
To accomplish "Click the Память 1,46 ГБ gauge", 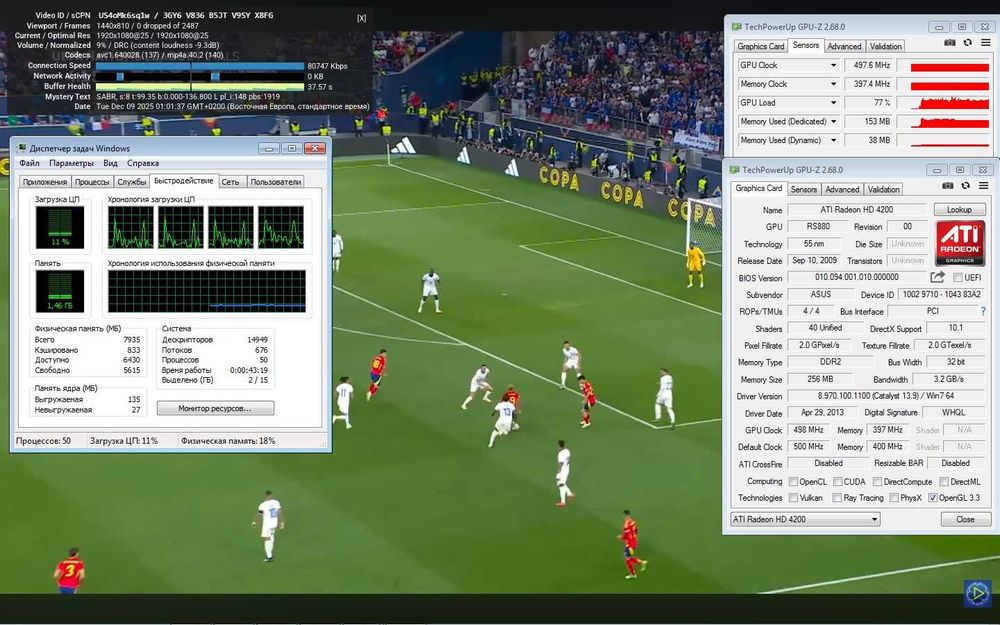I will coord(60,291).
